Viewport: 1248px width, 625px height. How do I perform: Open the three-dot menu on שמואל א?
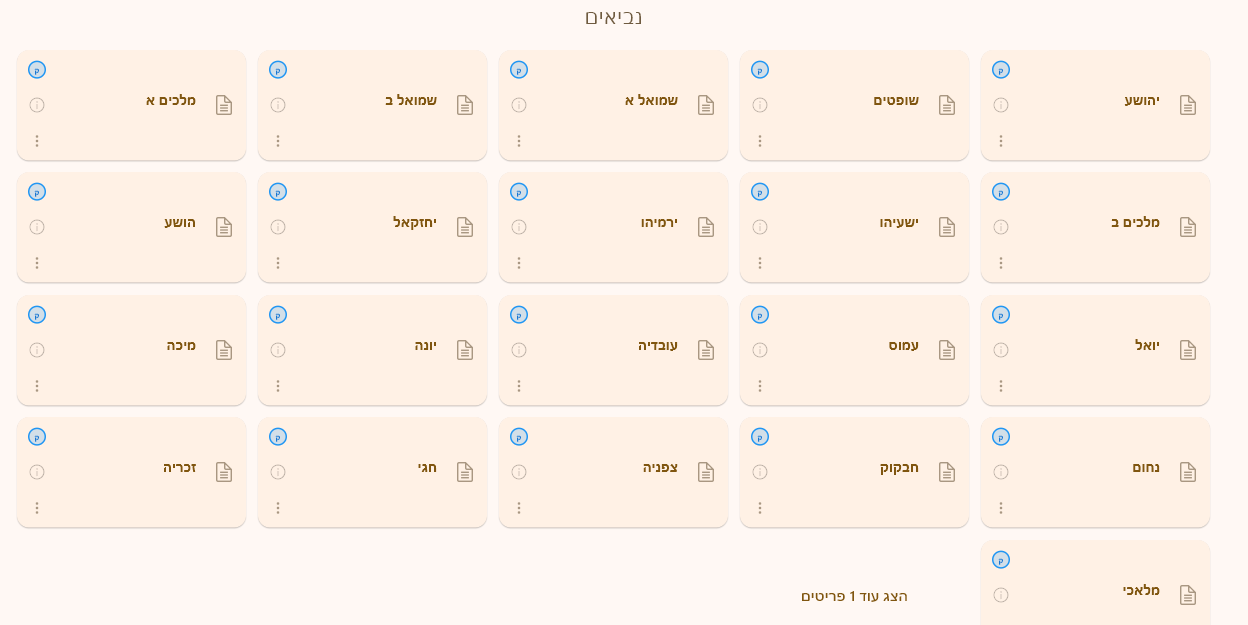[x=519, y=141]
